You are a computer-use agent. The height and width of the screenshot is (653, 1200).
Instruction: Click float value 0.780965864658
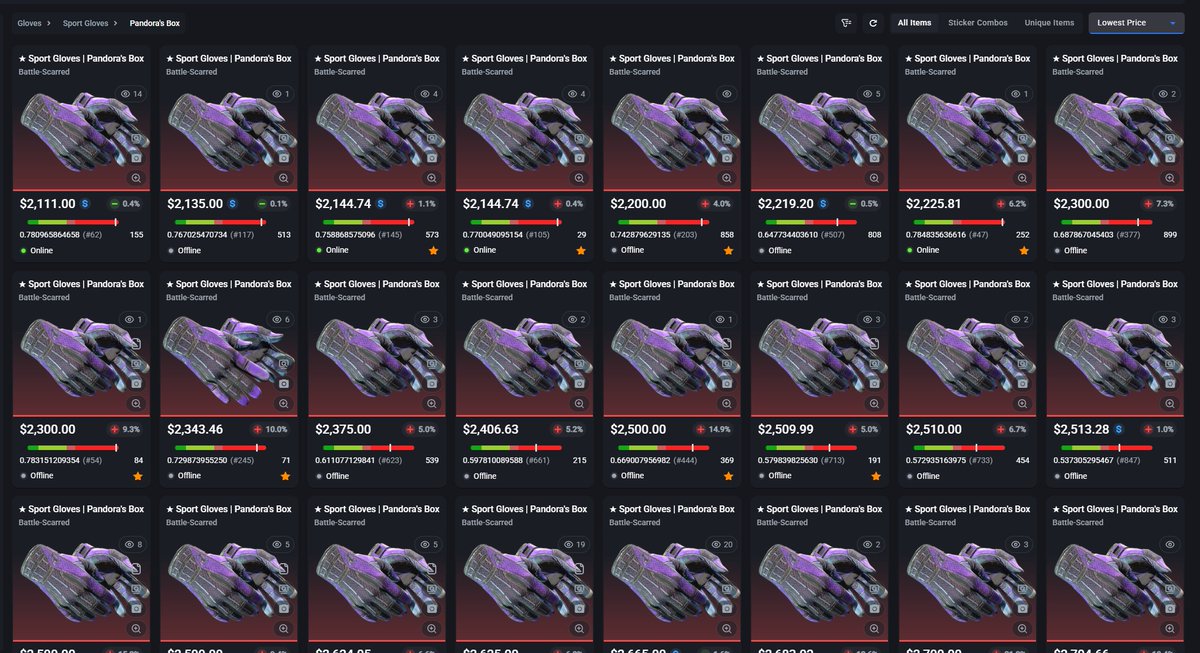point(48,235)
